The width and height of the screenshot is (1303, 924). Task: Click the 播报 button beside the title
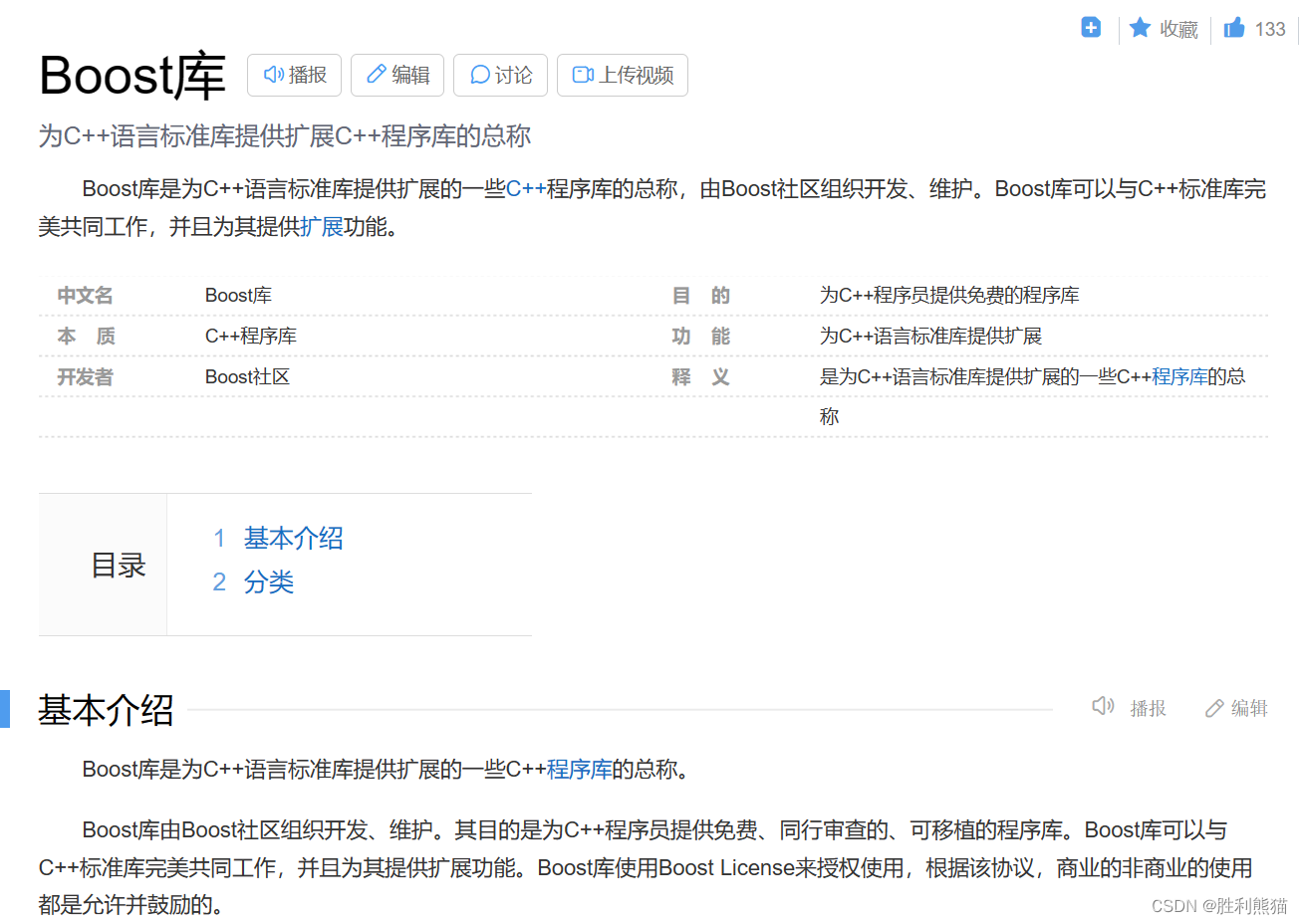click(294, 75)
